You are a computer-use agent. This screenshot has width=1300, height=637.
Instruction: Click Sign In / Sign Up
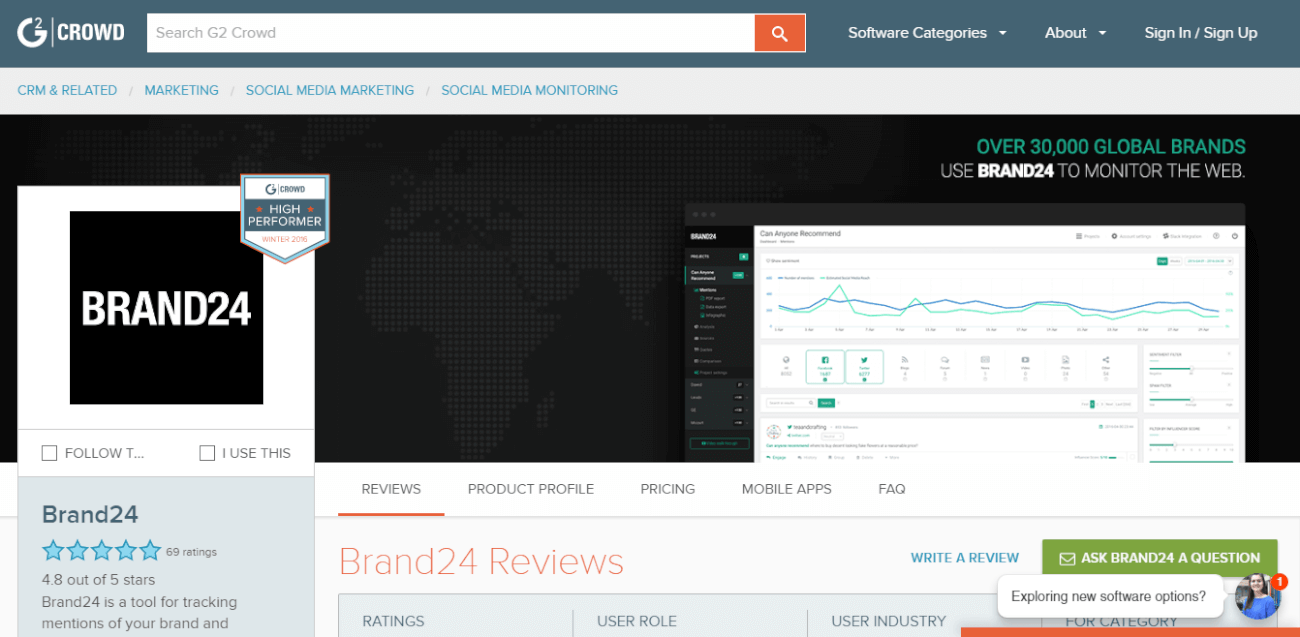(x=1200, y=32)
